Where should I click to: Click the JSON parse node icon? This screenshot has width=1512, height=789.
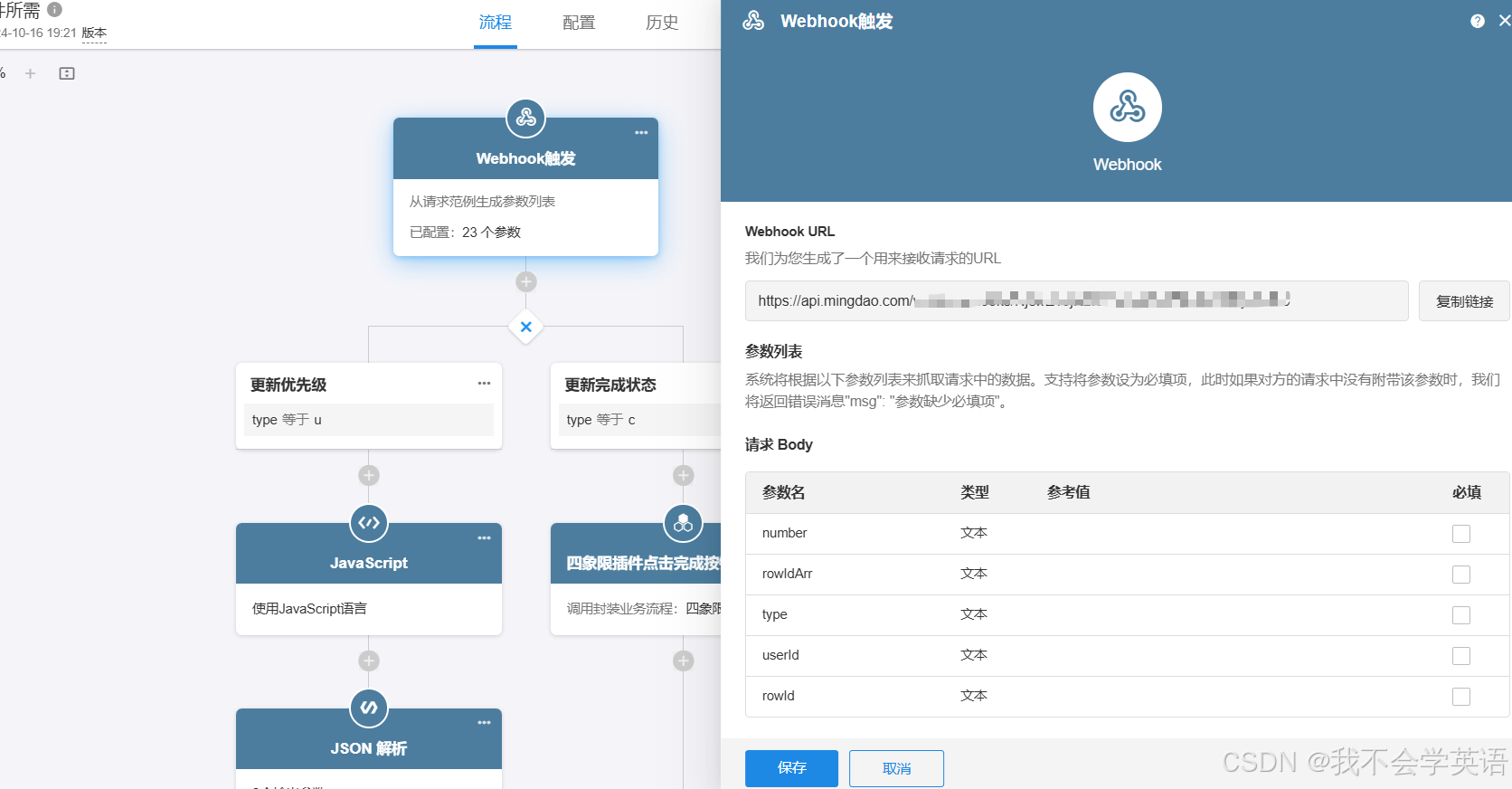(x=369, y=708)
